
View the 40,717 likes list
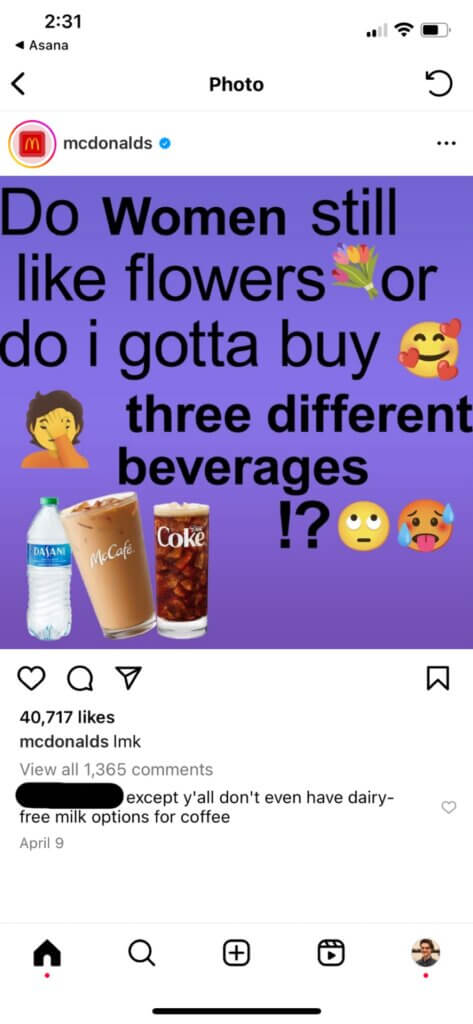tap(67, 717)
